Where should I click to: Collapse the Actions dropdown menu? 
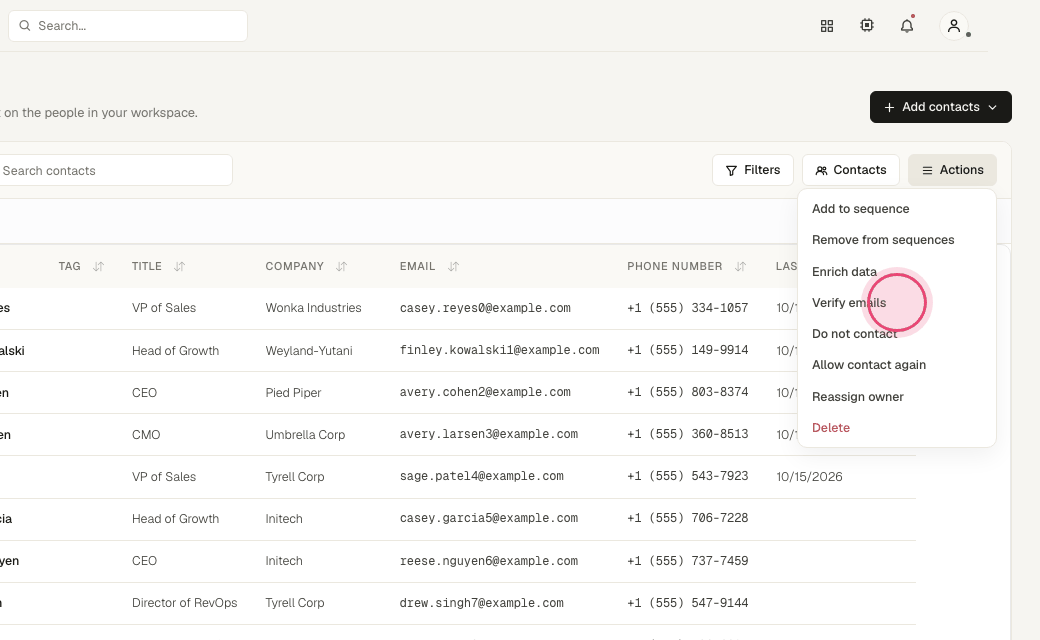coord(952,170)
